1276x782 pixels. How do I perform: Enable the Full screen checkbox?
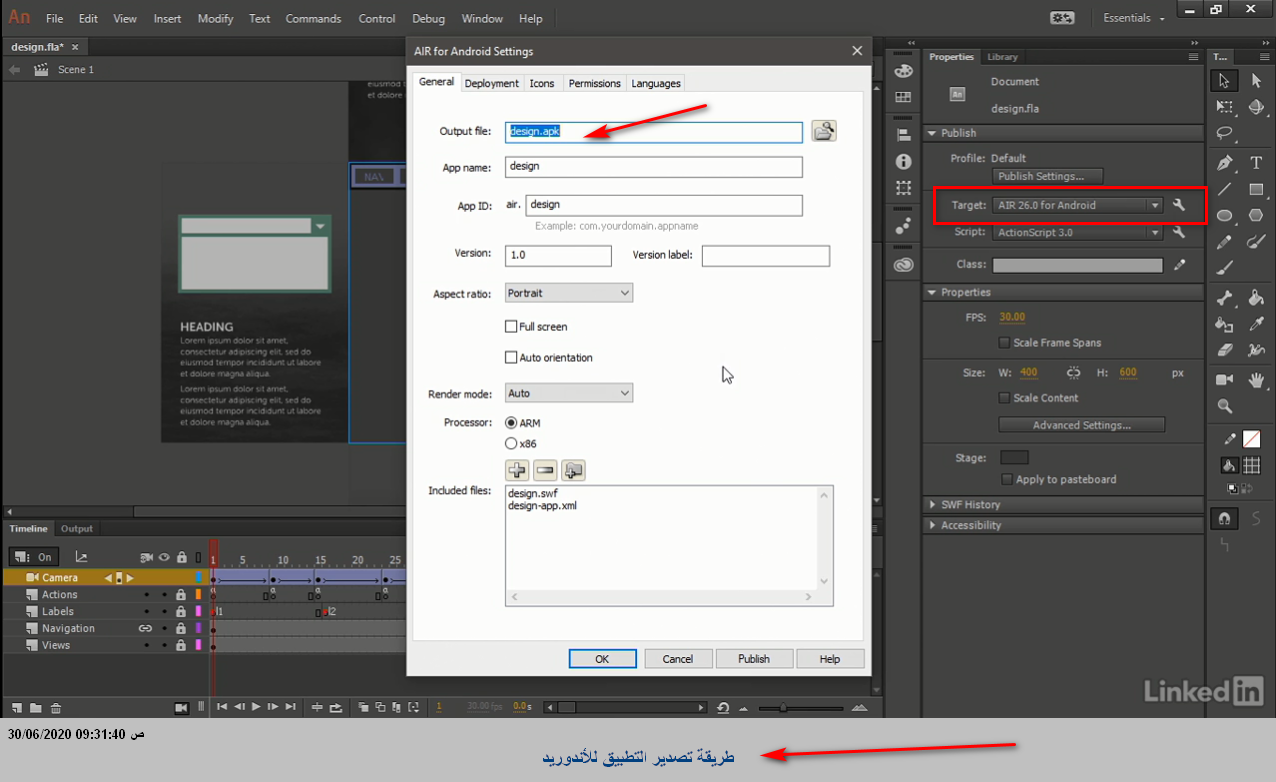pyautogui.click(x=511, y=327)
